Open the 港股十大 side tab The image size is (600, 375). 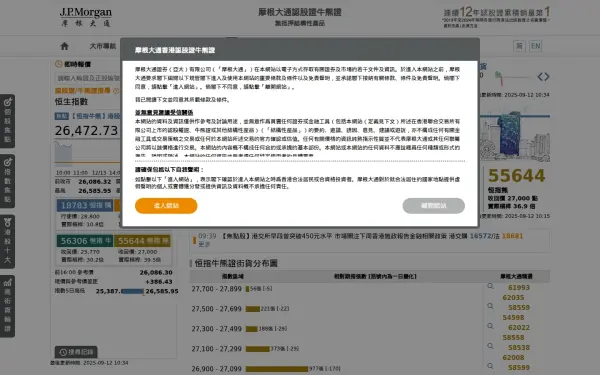pos(8,241)
